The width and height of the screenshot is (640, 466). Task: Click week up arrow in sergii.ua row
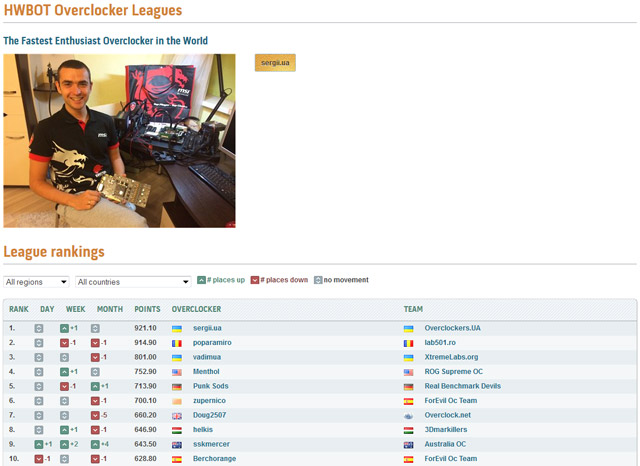[x=64, y=328]
